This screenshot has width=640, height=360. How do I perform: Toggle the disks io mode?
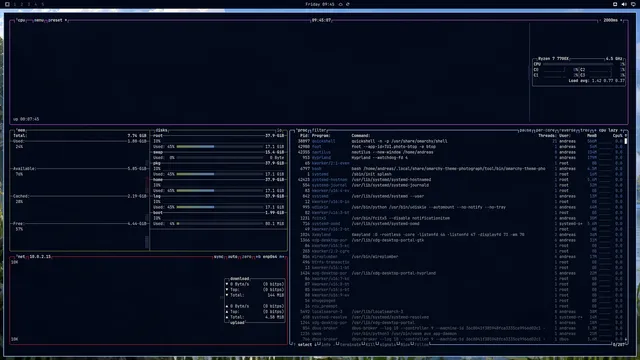[280, 130]
